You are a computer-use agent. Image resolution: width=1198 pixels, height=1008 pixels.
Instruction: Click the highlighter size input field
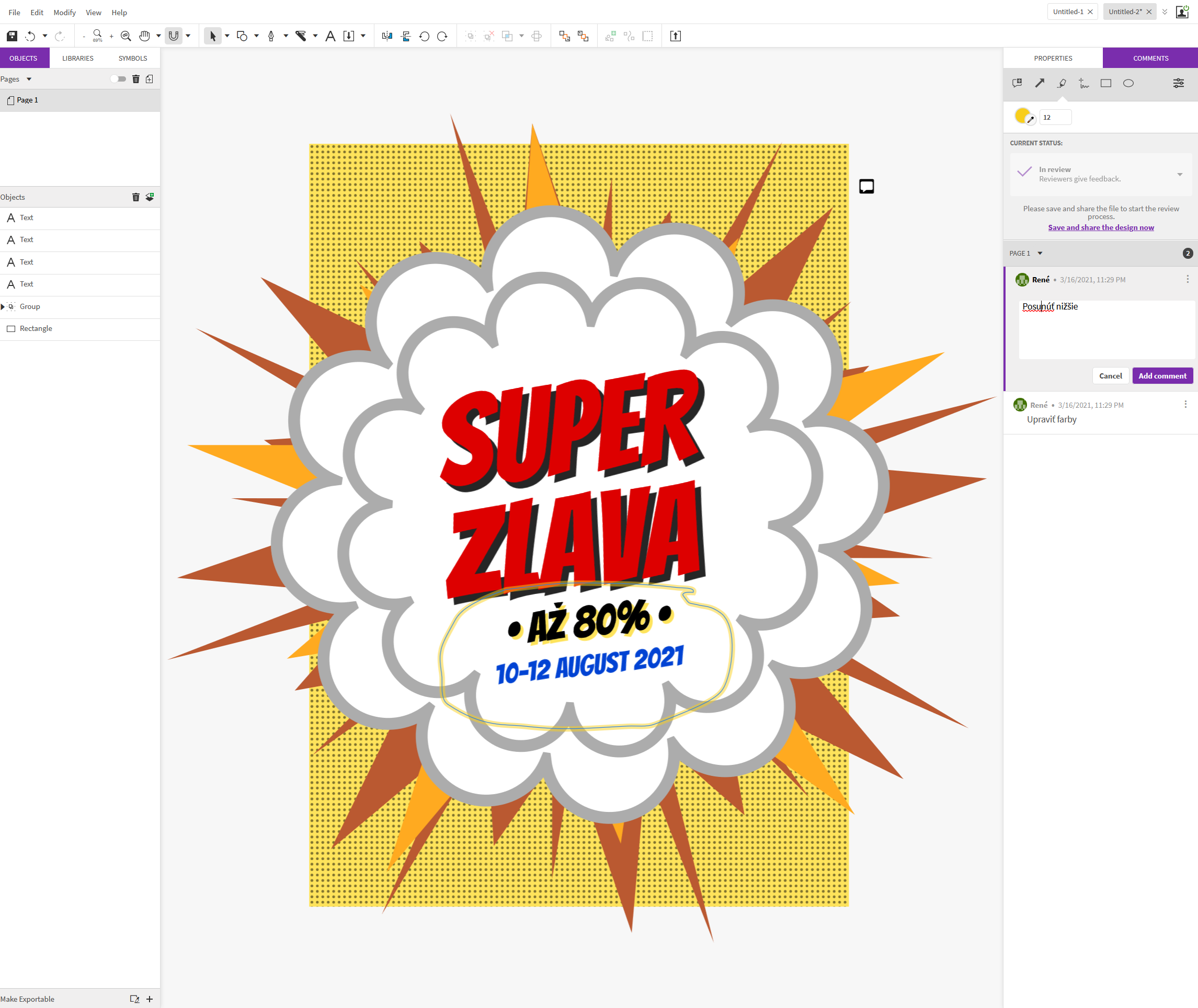1055,117
